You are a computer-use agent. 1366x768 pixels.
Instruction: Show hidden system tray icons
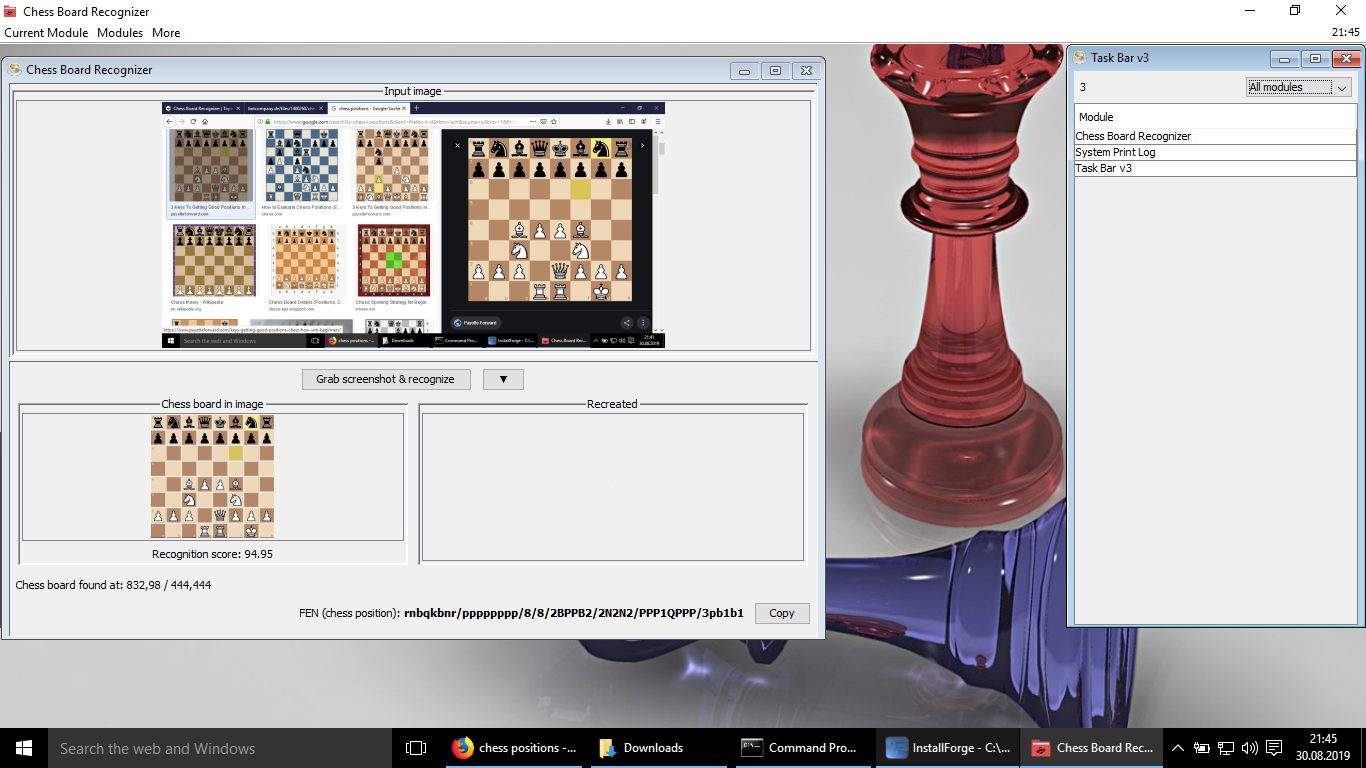click(x=1177, y=748)
